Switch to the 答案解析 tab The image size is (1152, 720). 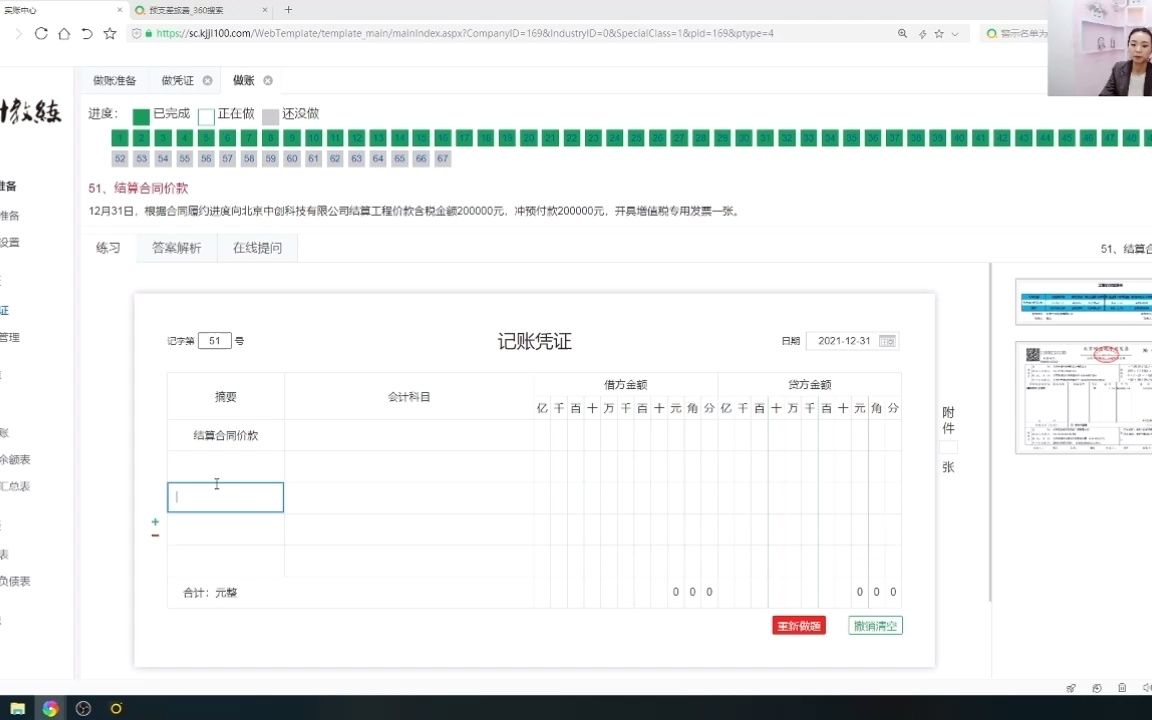coord(177,247)
